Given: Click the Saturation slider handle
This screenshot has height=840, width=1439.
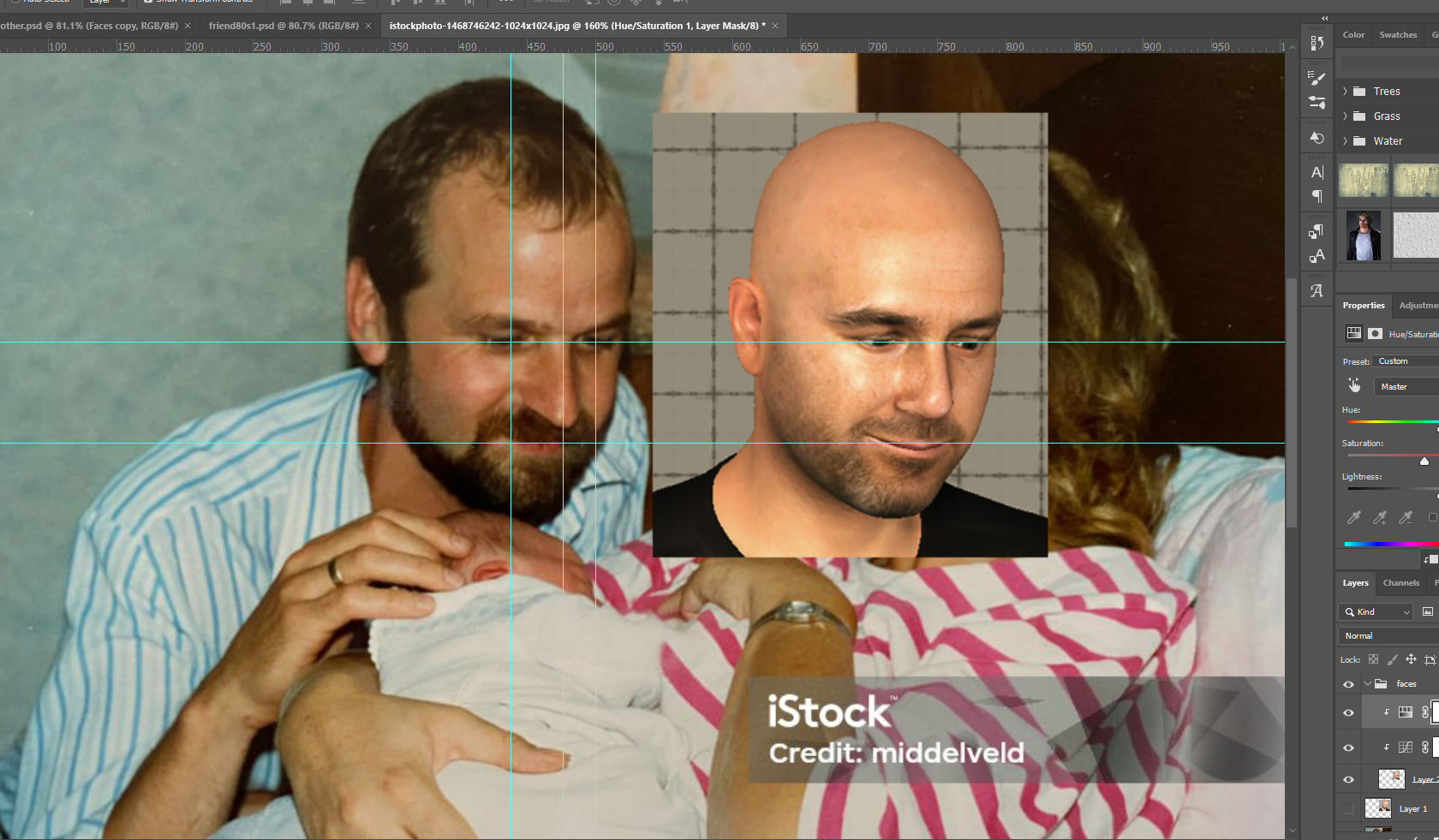Looking at the screenshot, I should [1425, 462].
